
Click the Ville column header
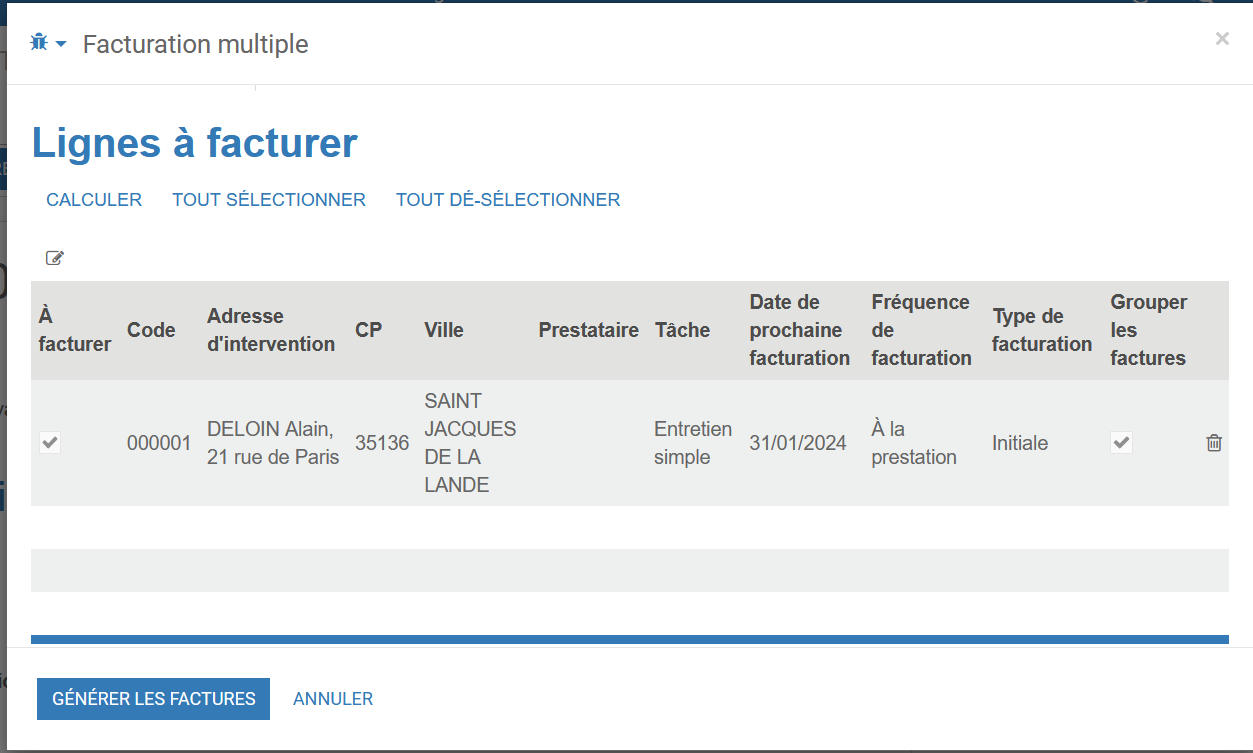tap(444, 330)
